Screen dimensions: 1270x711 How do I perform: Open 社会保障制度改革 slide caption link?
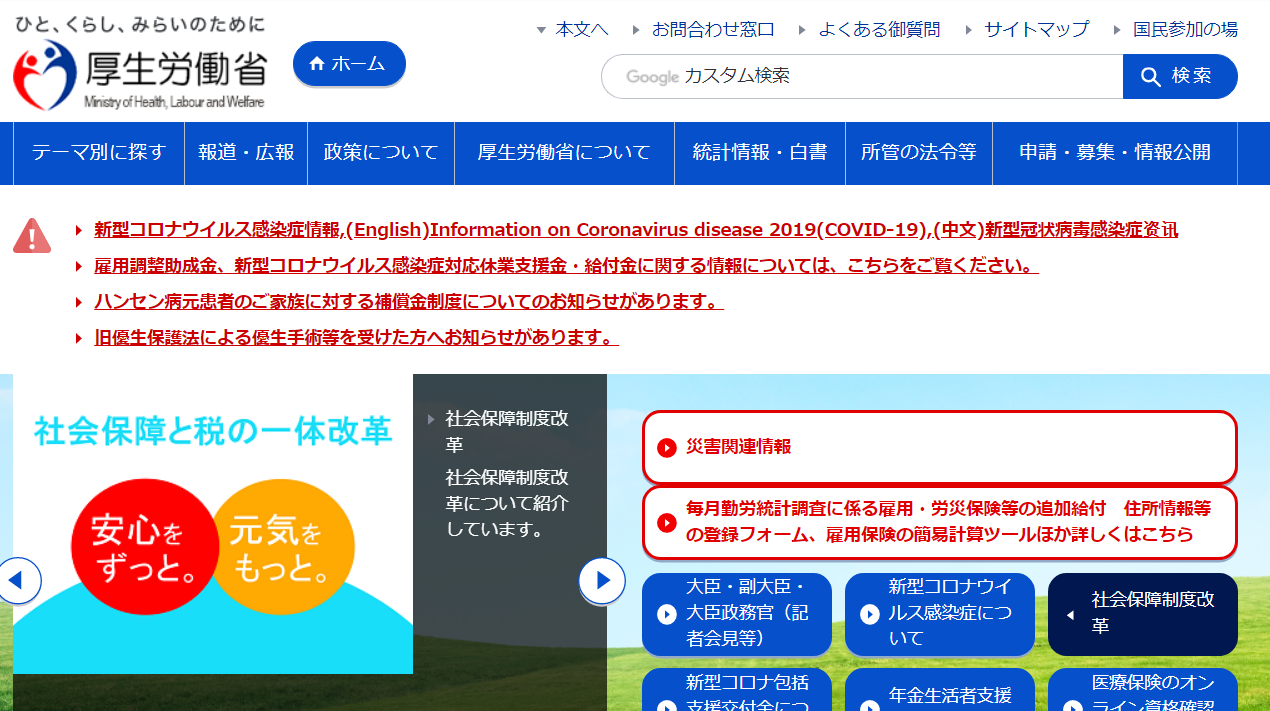(x=507, y=431)
